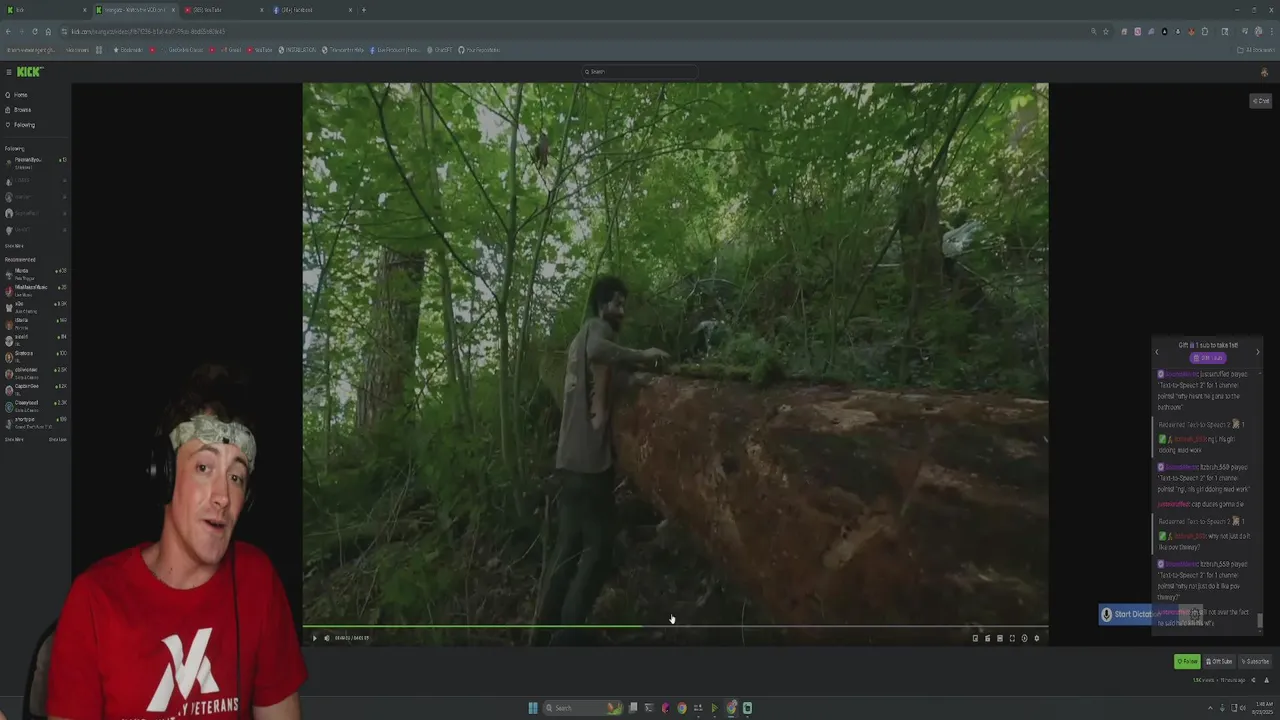Open the YouTube bookmark in bookmarks bar
Image resolution: width=1280 pixels, height=720 pixels.
pyautogui.click(x=260, y=50)
